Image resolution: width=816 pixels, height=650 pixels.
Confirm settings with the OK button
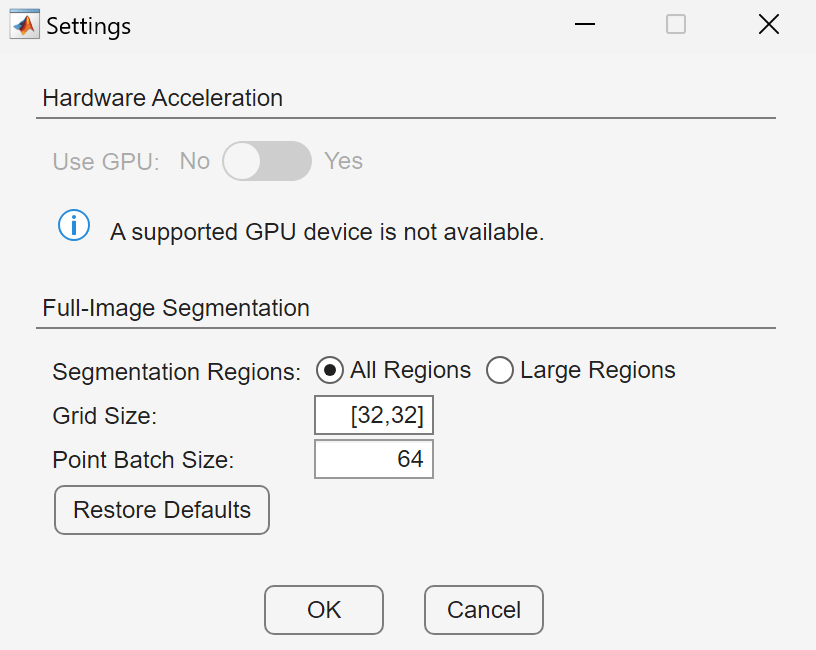tap(324, 610)
